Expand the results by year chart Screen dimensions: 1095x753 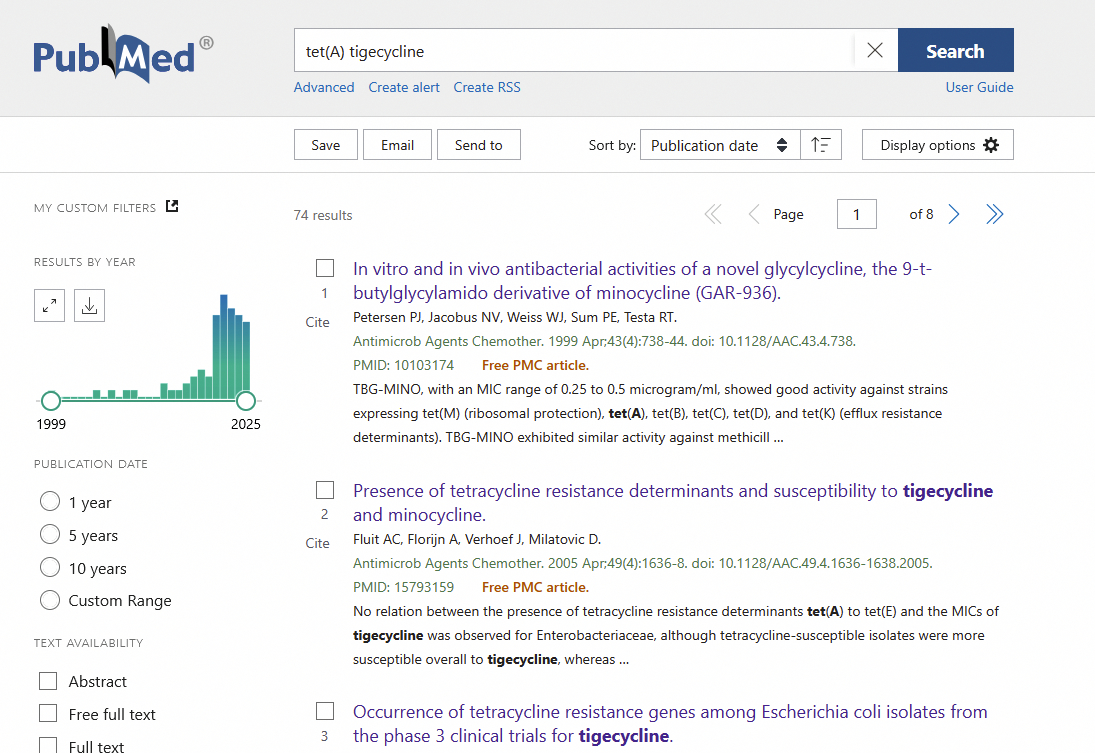[50, 305]
